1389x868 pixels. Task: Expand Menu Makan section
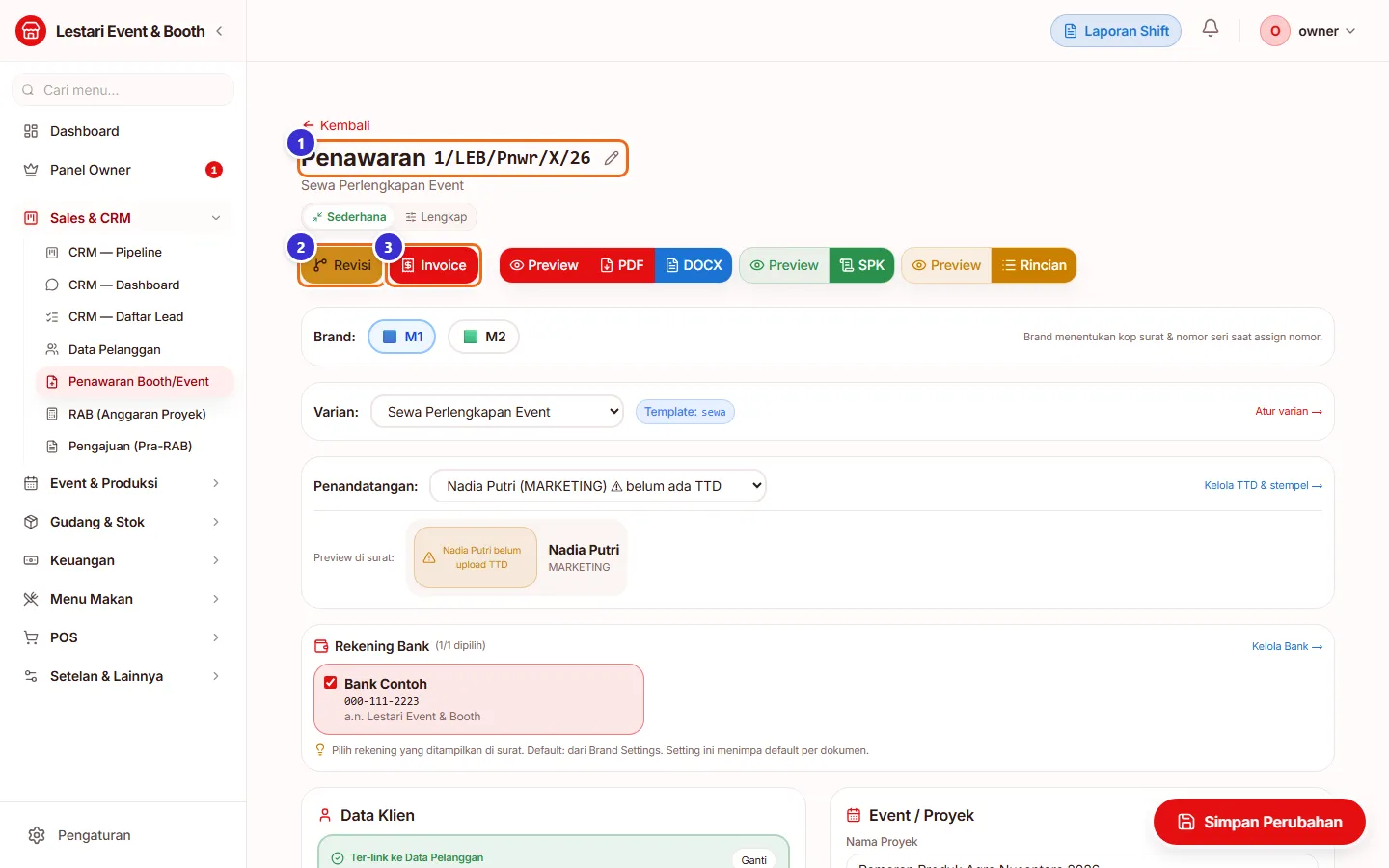pyautogui.click(x=123, y=599)
